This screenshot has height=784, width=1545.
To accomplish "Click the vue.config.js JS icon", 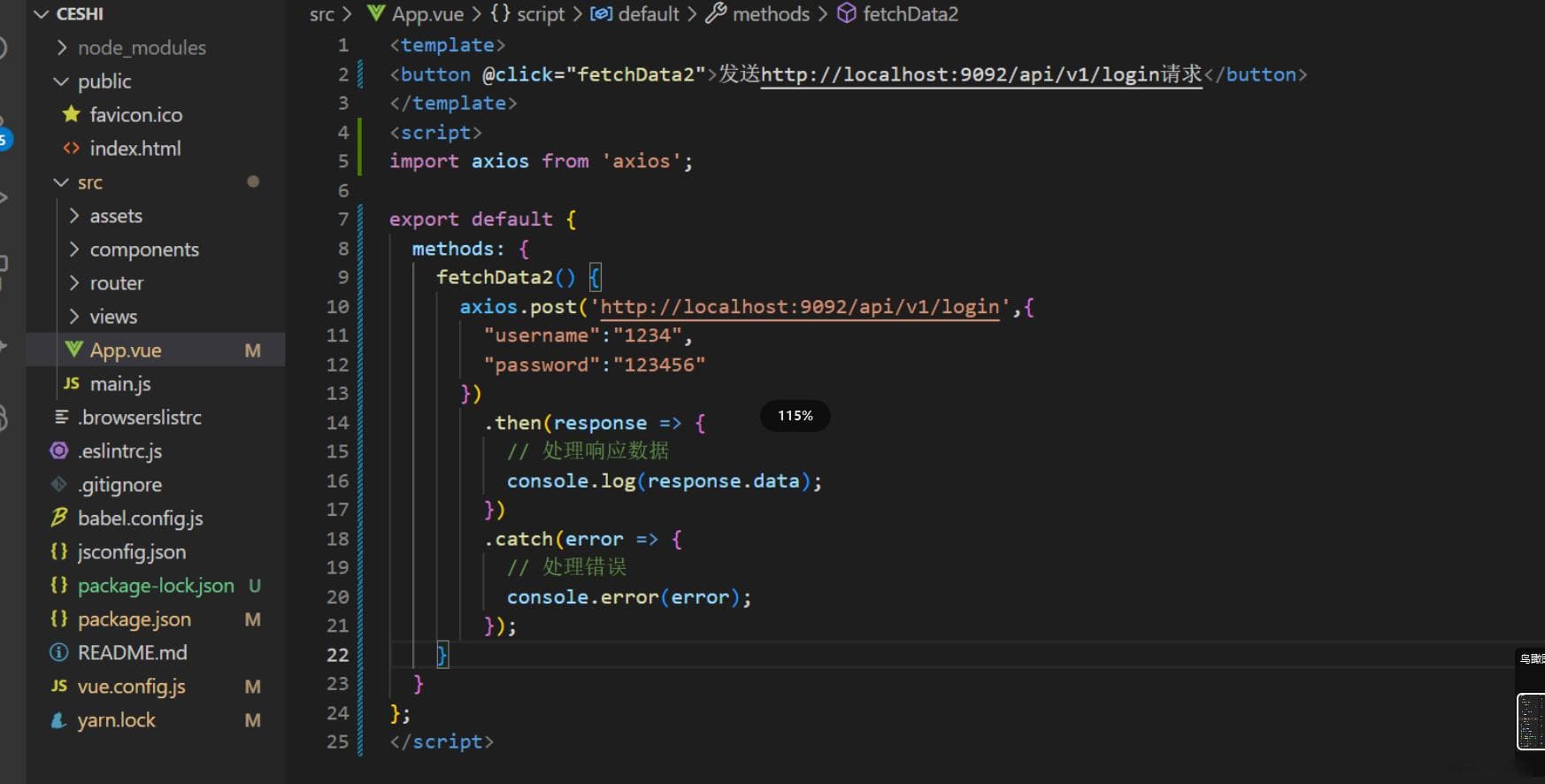I will click(59, 686).
